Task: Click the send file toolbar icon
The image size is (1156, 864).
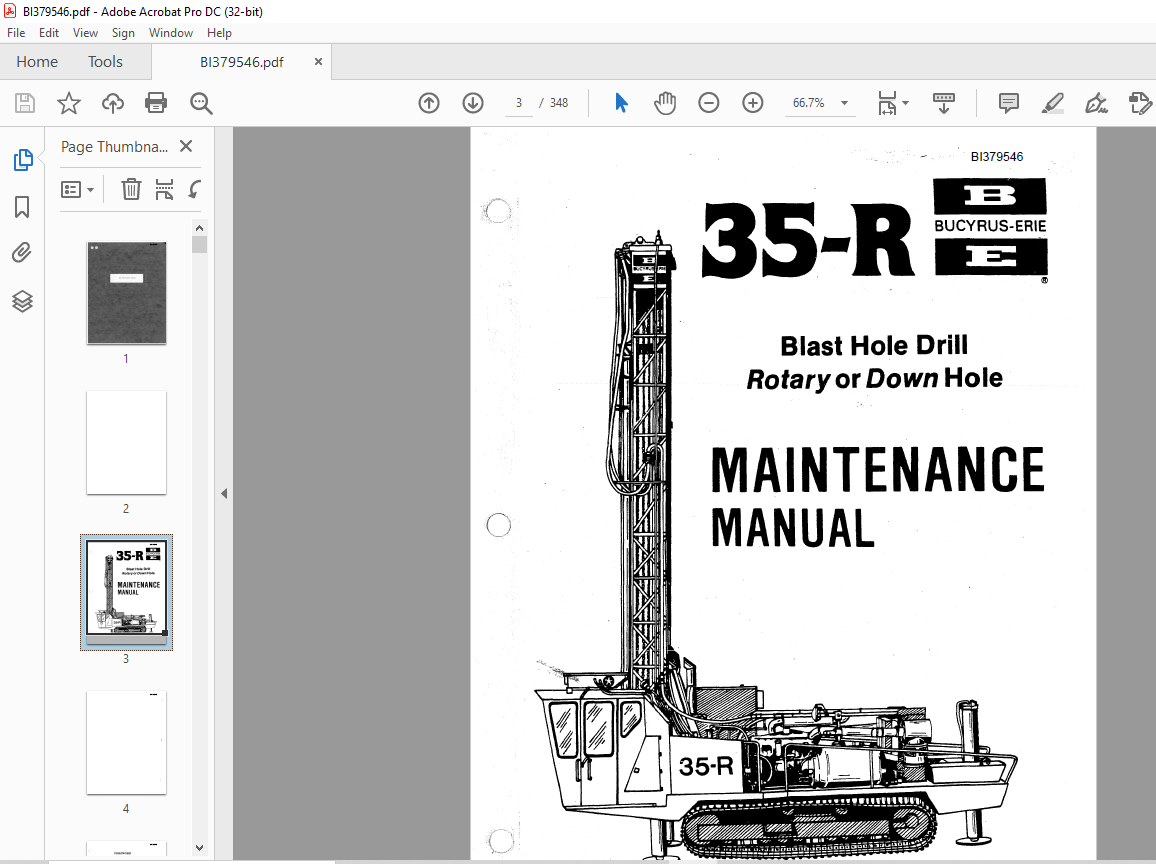Action: 1140,103
